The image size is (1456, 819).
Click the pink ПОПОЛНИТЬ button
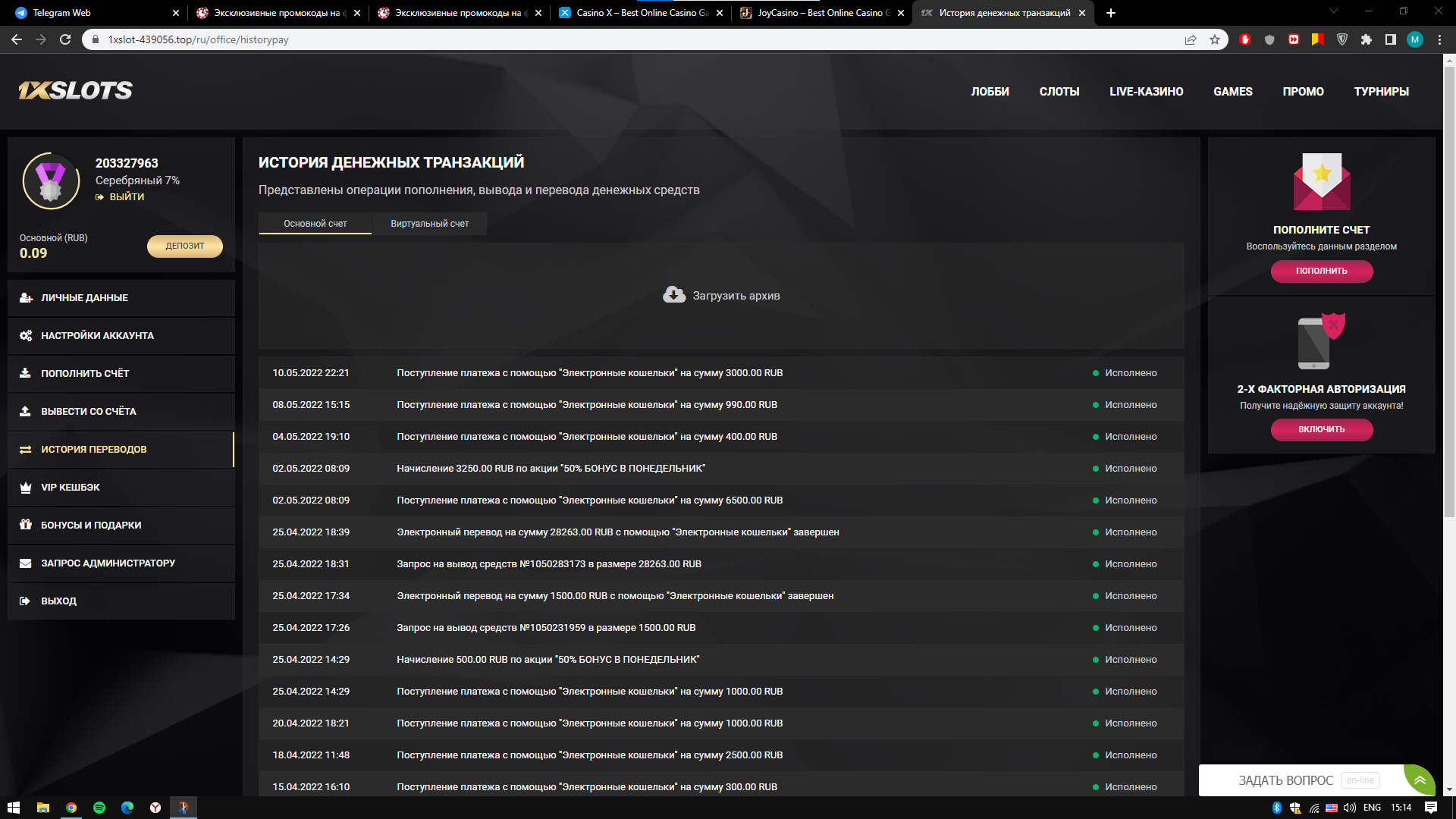1321,271
